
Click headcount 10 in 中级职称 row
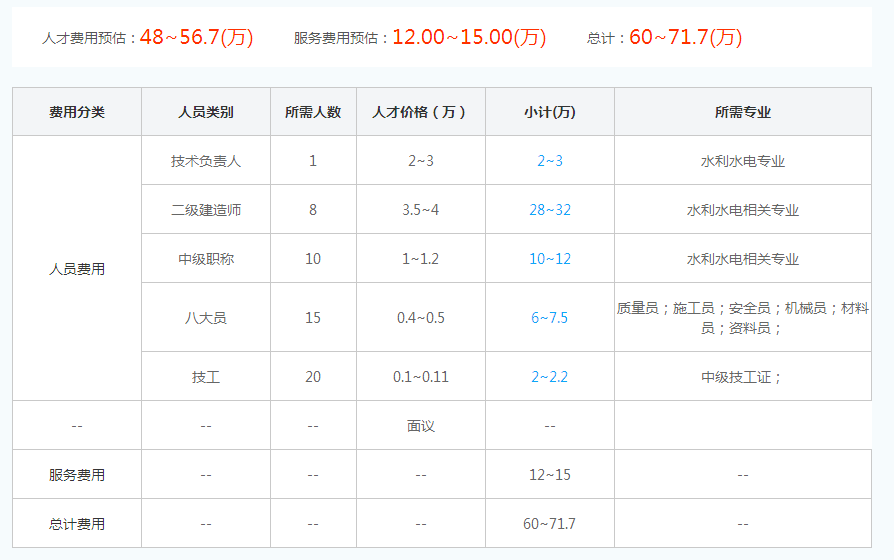(x=313, y=259)
